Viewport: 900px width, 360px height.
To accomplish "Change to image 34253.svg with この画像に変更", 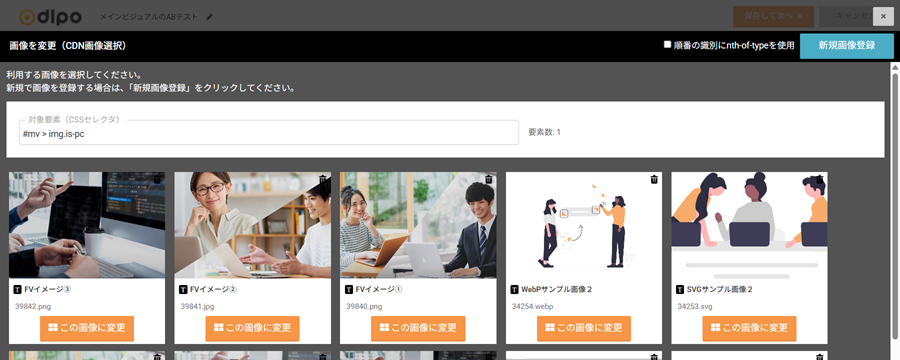I will point(749,328).
